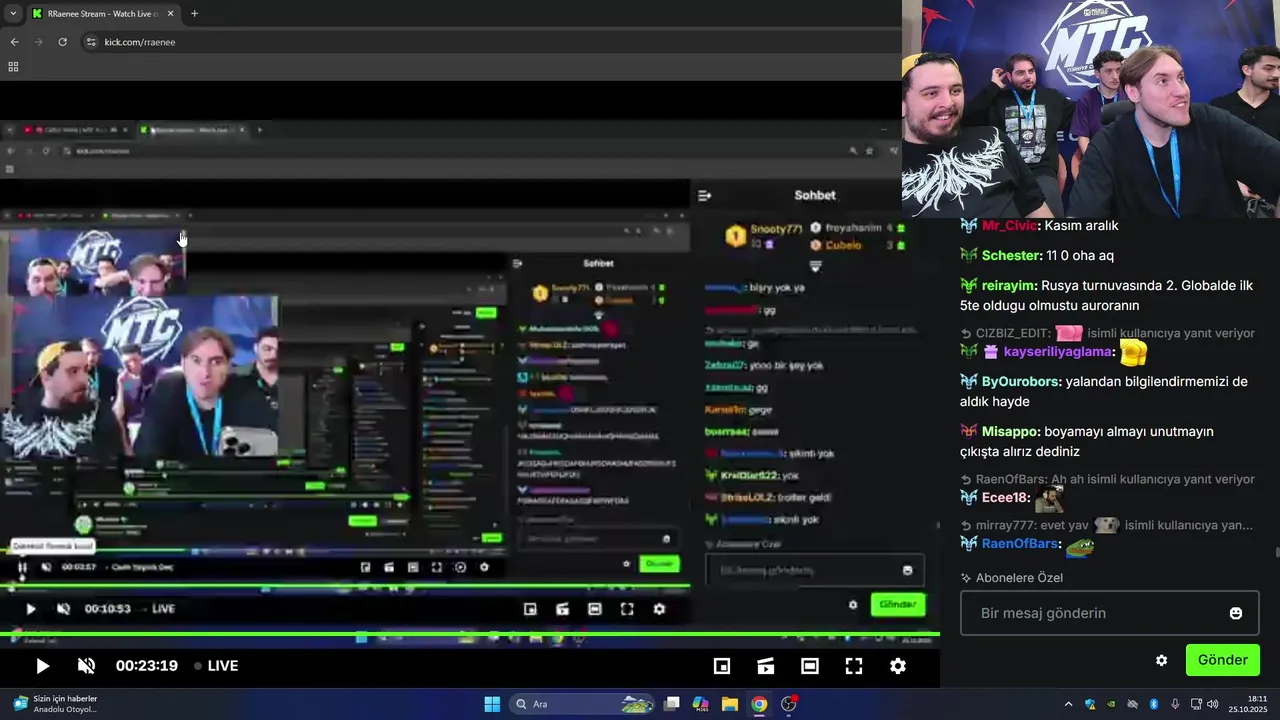Open Windows Security tray icon
Viewport: 1280px width, 720px height.
click(1090, 704)
